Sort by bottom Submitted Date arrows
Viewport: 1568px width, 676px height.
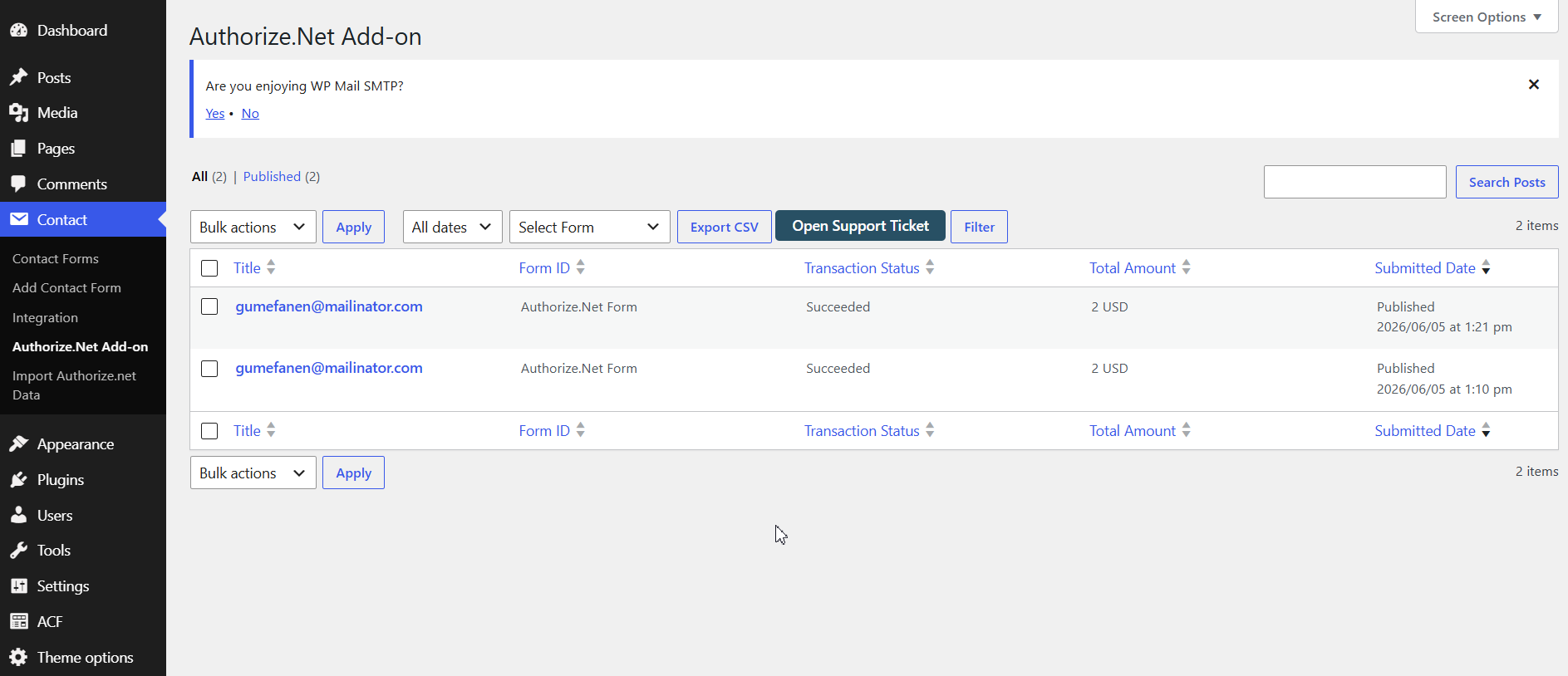click(1486, 430)
